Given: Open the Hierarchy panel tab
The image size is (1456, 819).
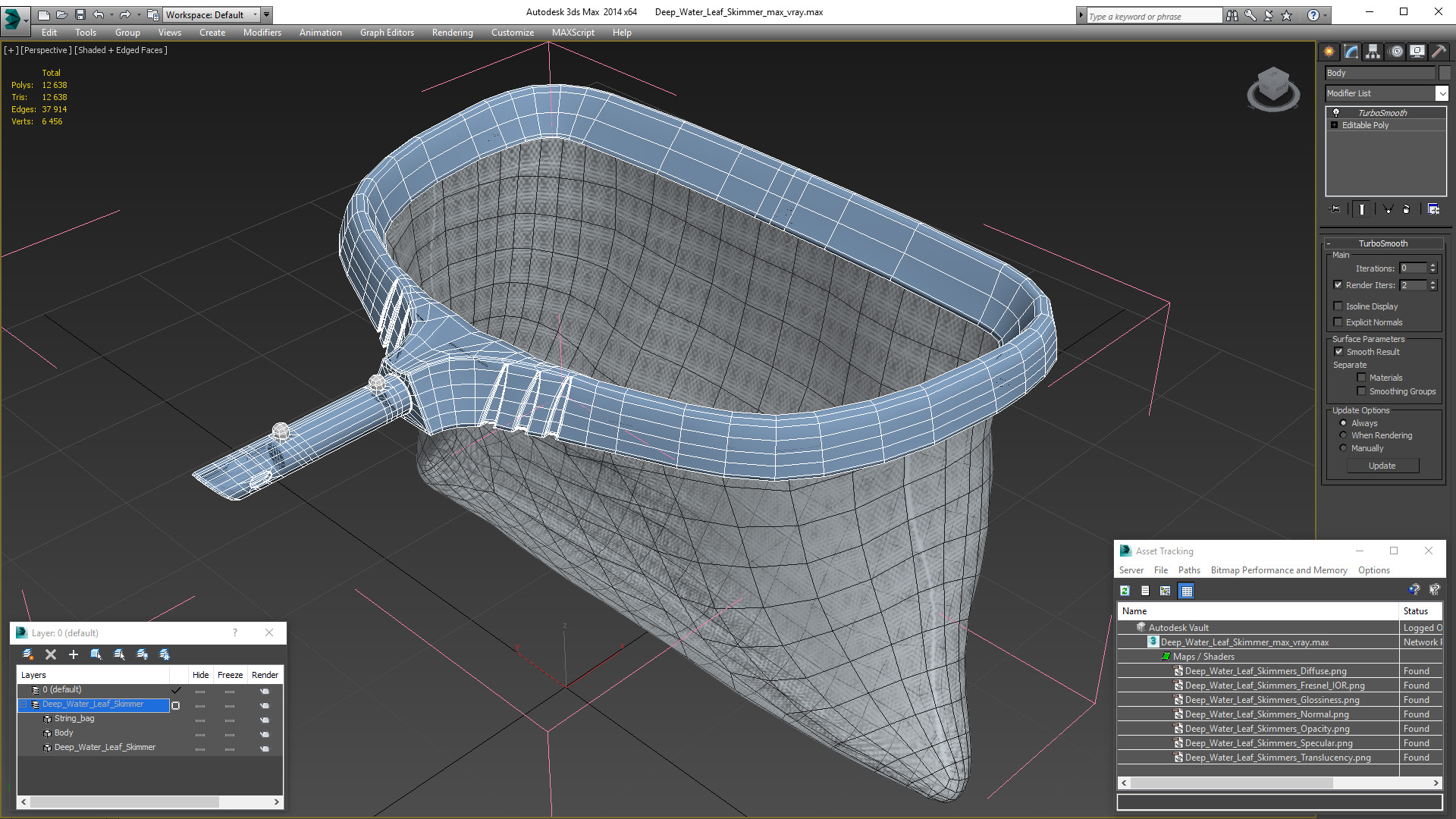Looking at the screenshot, I should [x=1373, y=52].
